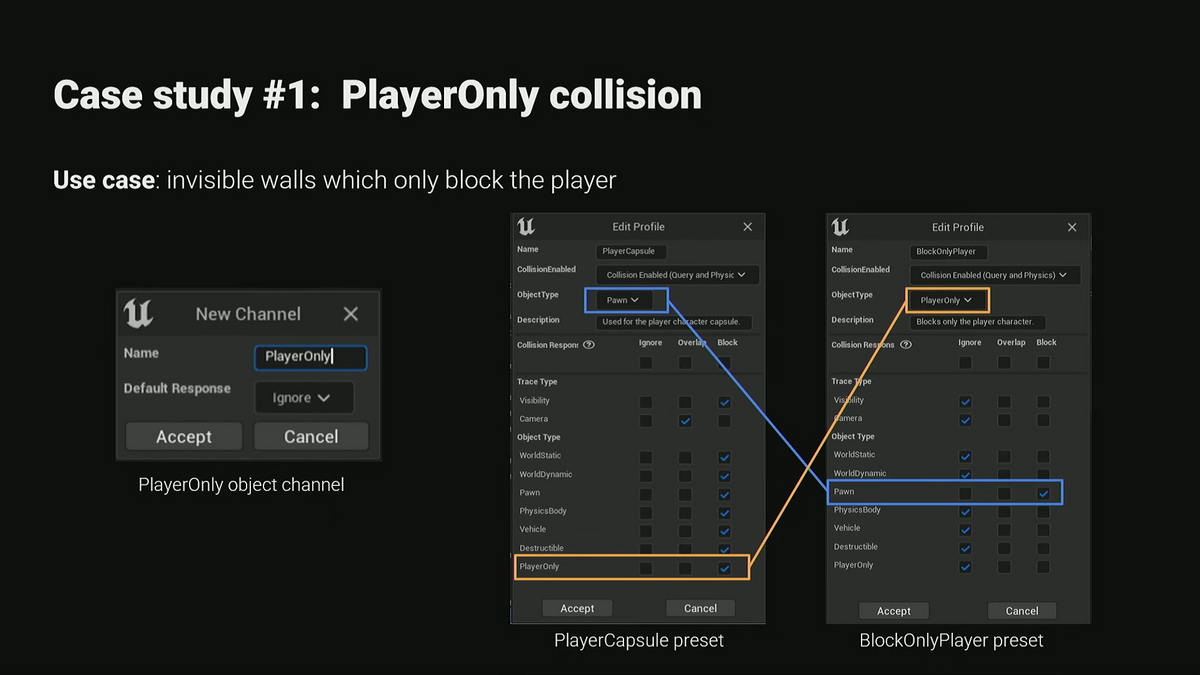Click Cancel in the PlayerCapsule Edit Profile dialog
The height and width of the screenshot is (675, 1200).
(x=700, y=607)
